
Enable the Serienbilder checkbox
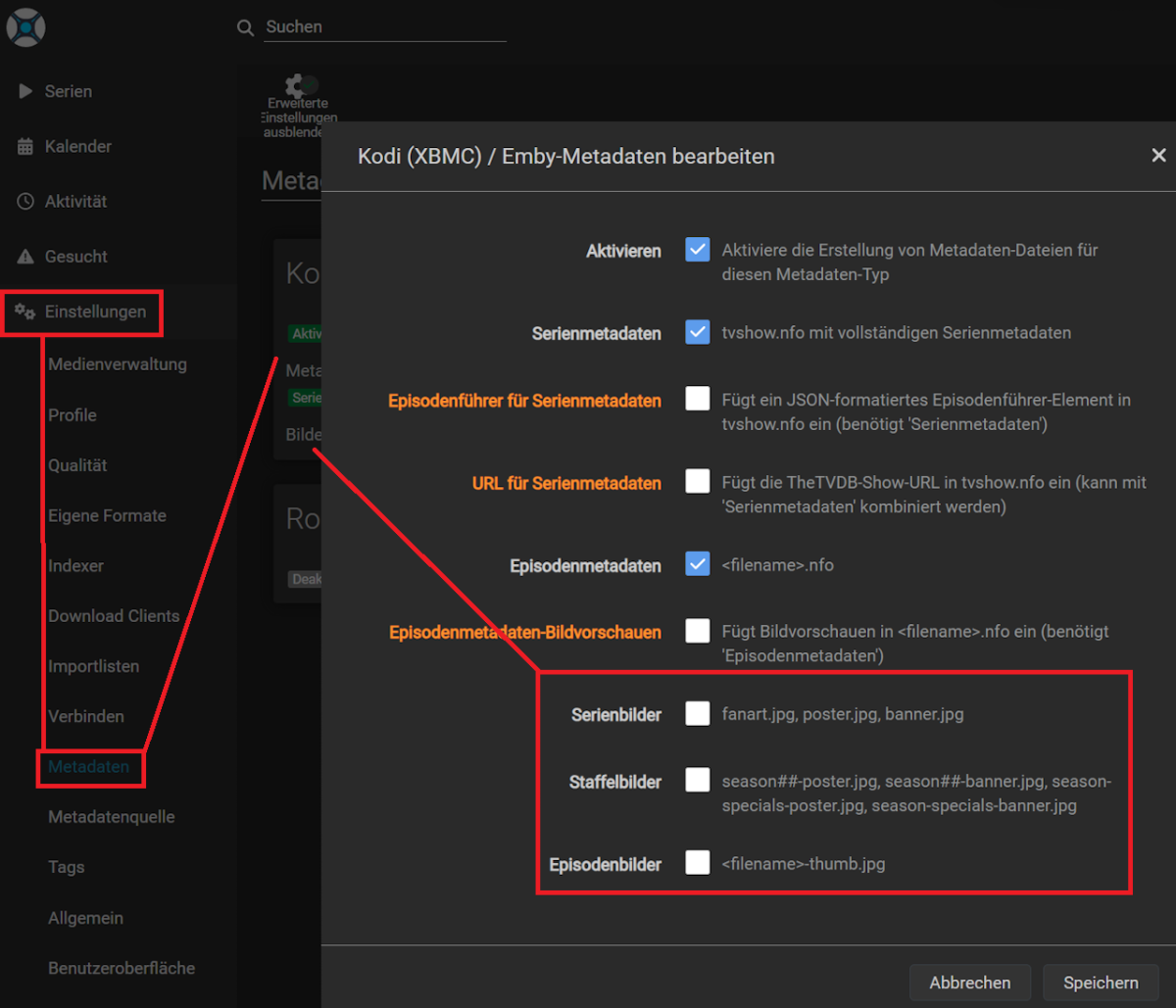coord(697,713)
